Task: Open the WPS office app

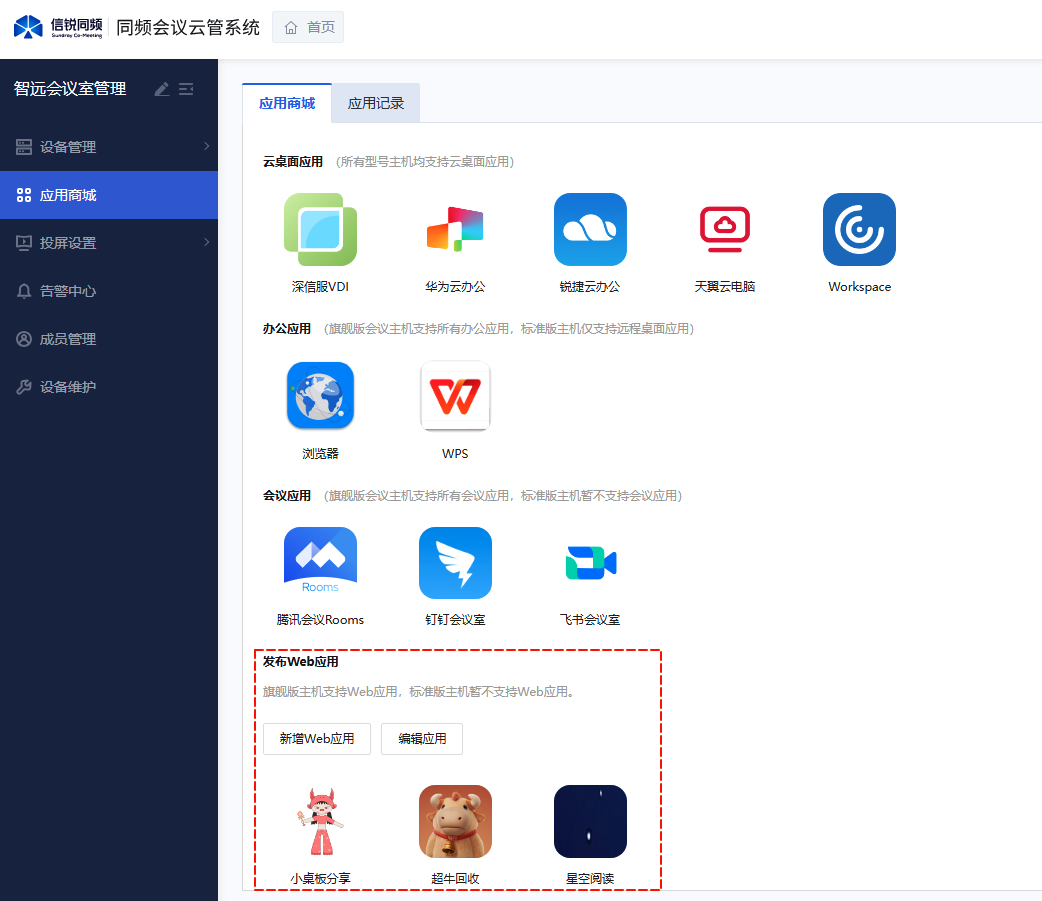Action: (x=455, y=397)
